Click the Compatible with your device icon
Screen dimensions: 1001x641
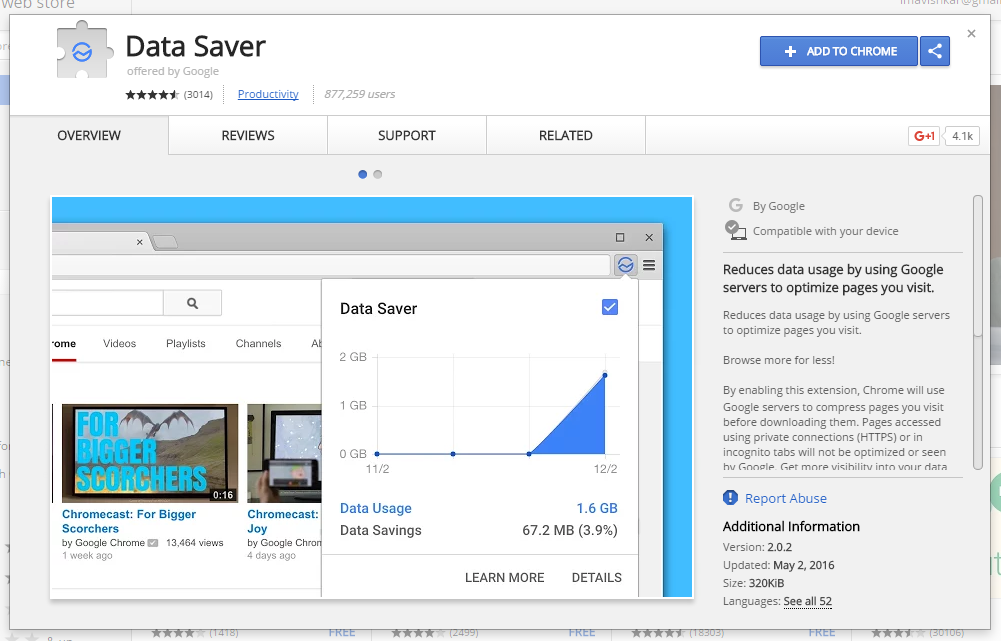735,230
